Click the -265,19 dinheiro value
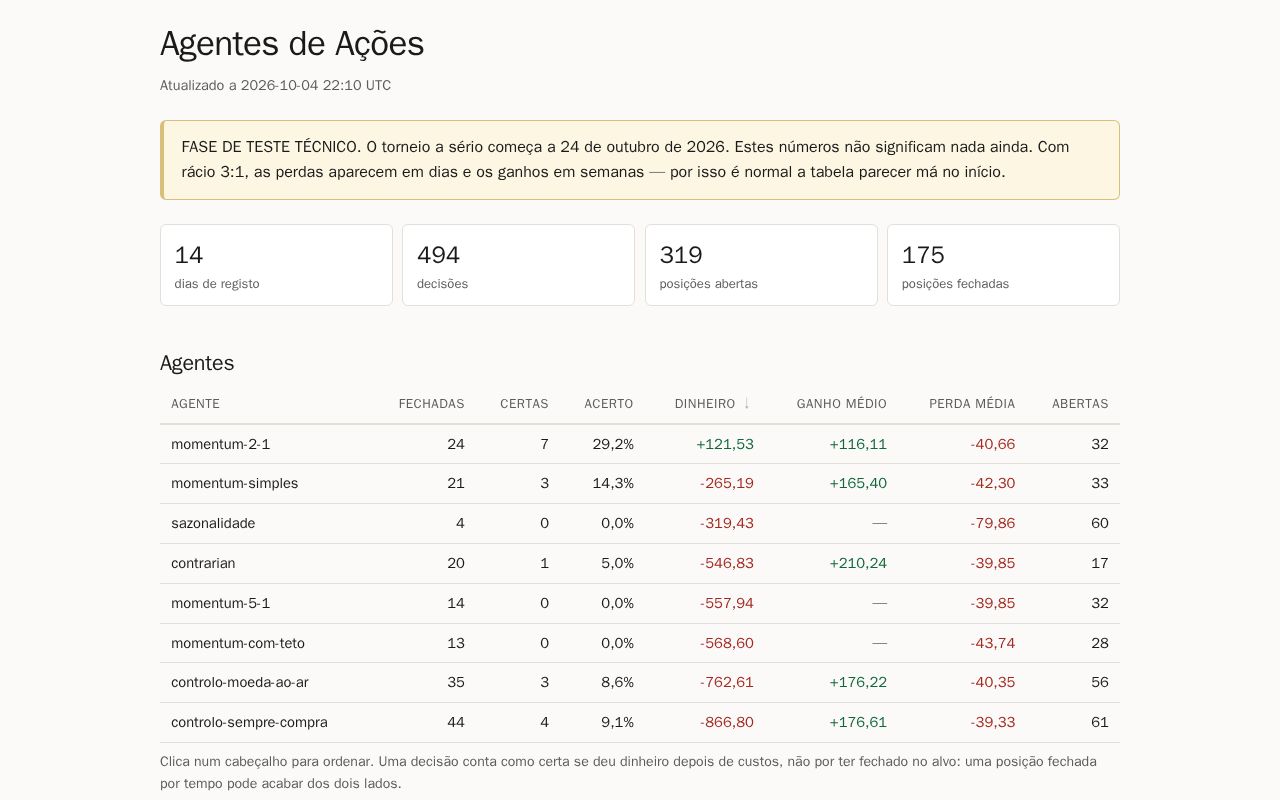Viewport: 1280px width, 800px height. click(x=727, y=484)
